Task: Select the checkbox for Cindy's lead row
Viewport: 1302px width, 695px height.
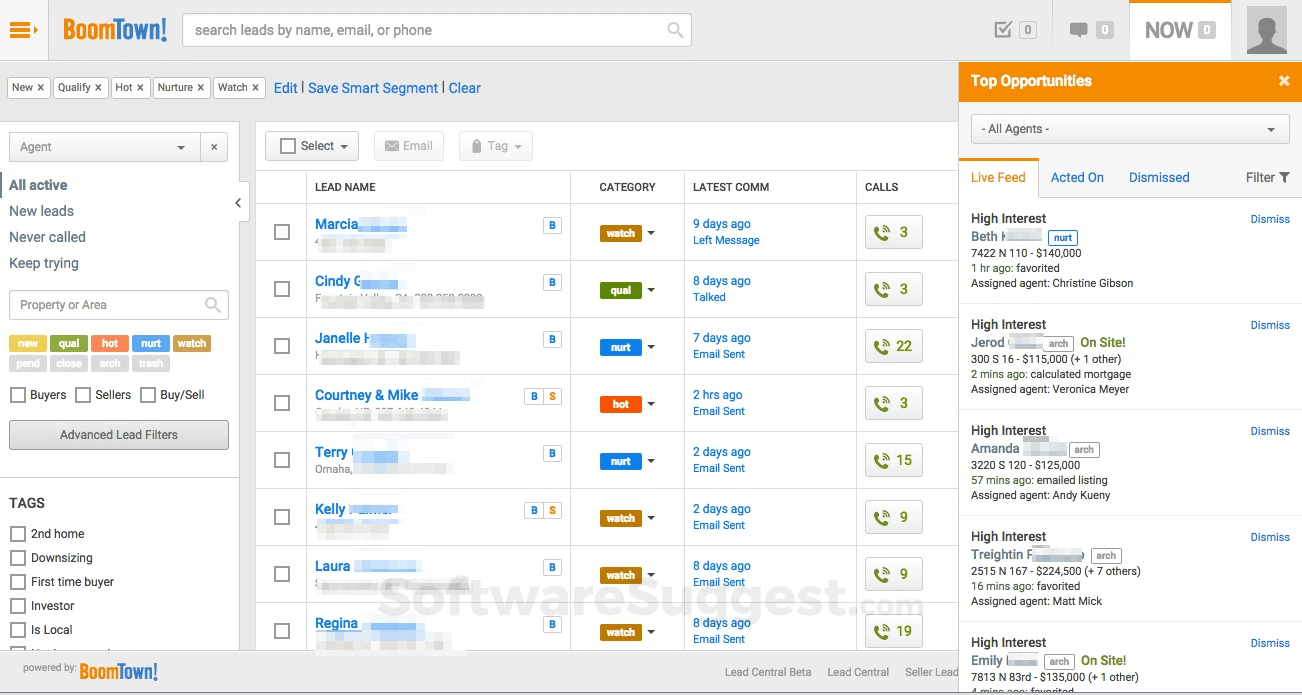Action: [x=282, y=289]
